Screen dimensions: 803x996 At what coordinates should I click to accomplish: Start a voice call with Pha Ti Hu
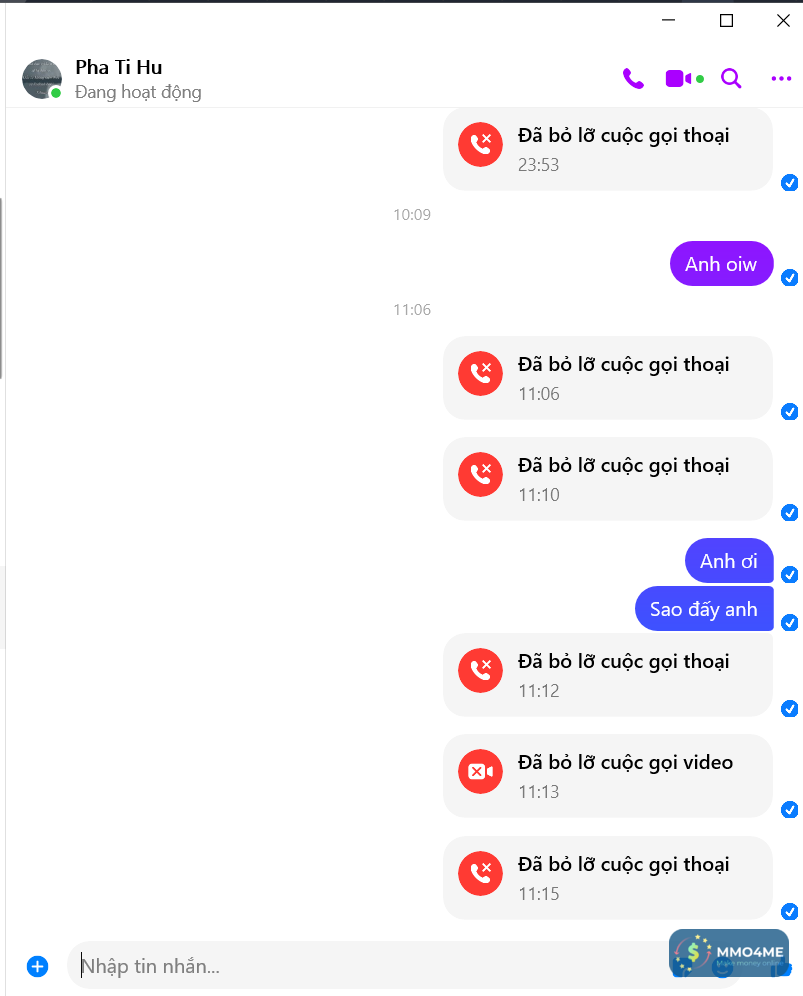[x=633, y=79]
